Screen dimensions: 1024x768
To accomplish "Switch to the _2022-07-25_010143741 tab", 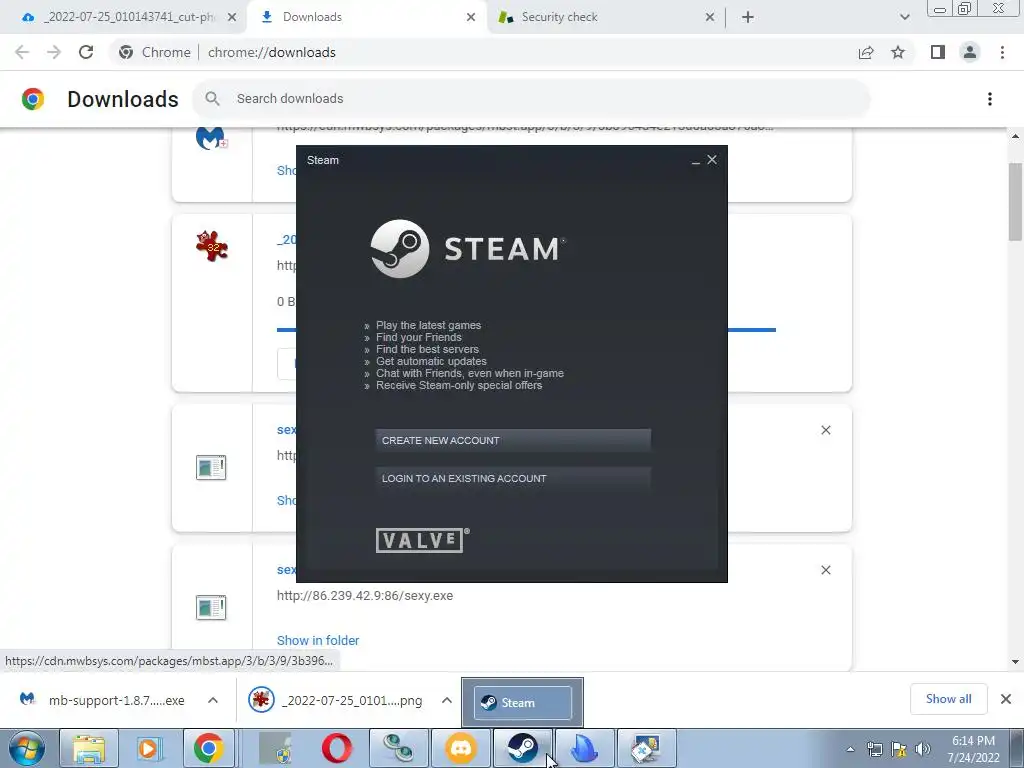I will pyautogui.click(x=128, y=17).
